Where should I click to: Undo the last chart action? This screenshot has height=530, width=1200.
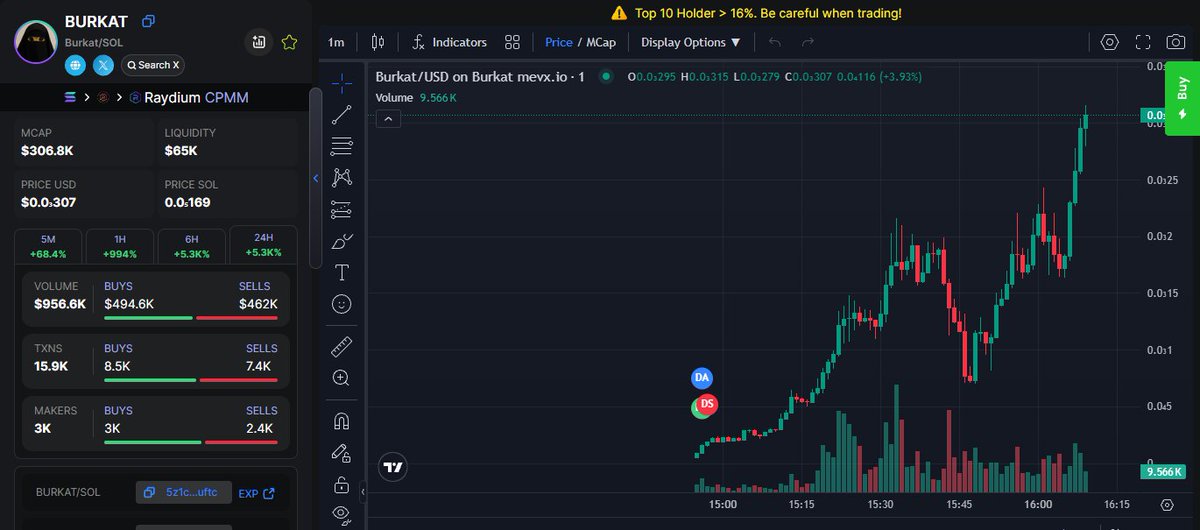click(775, 42)
